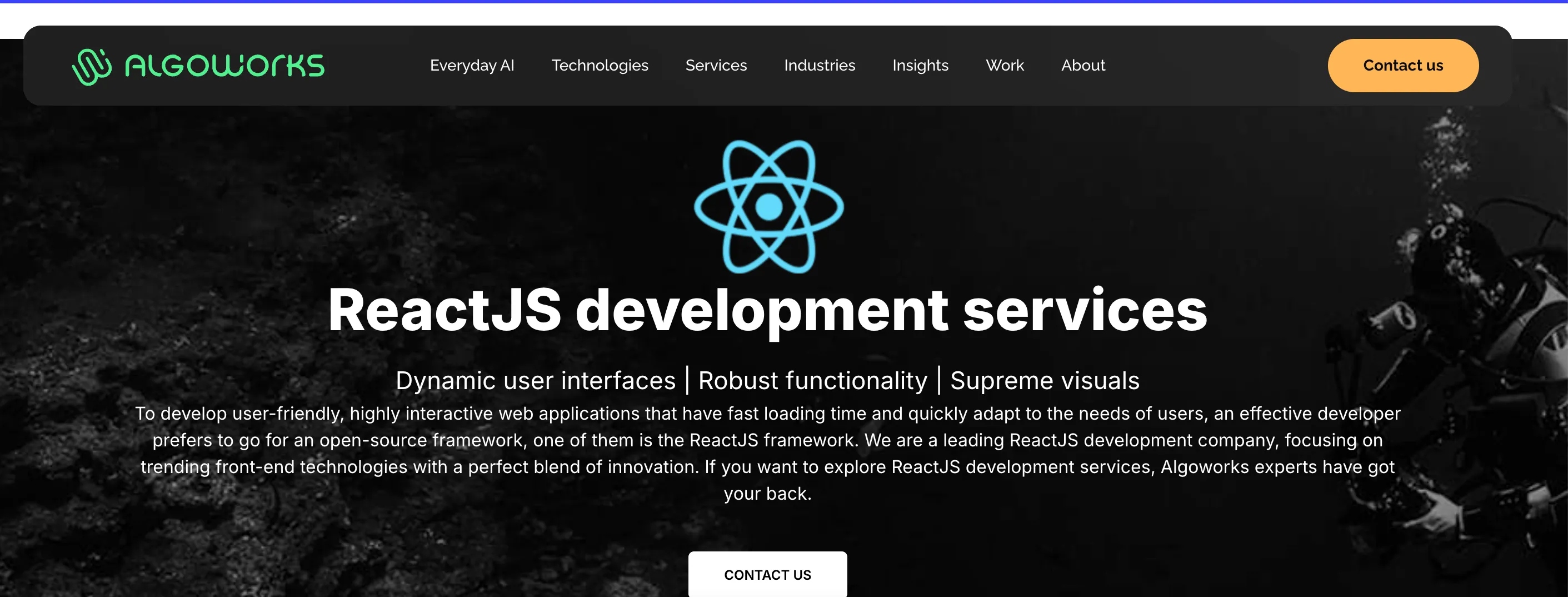Open Insights from the navbar

coord(920,65)
